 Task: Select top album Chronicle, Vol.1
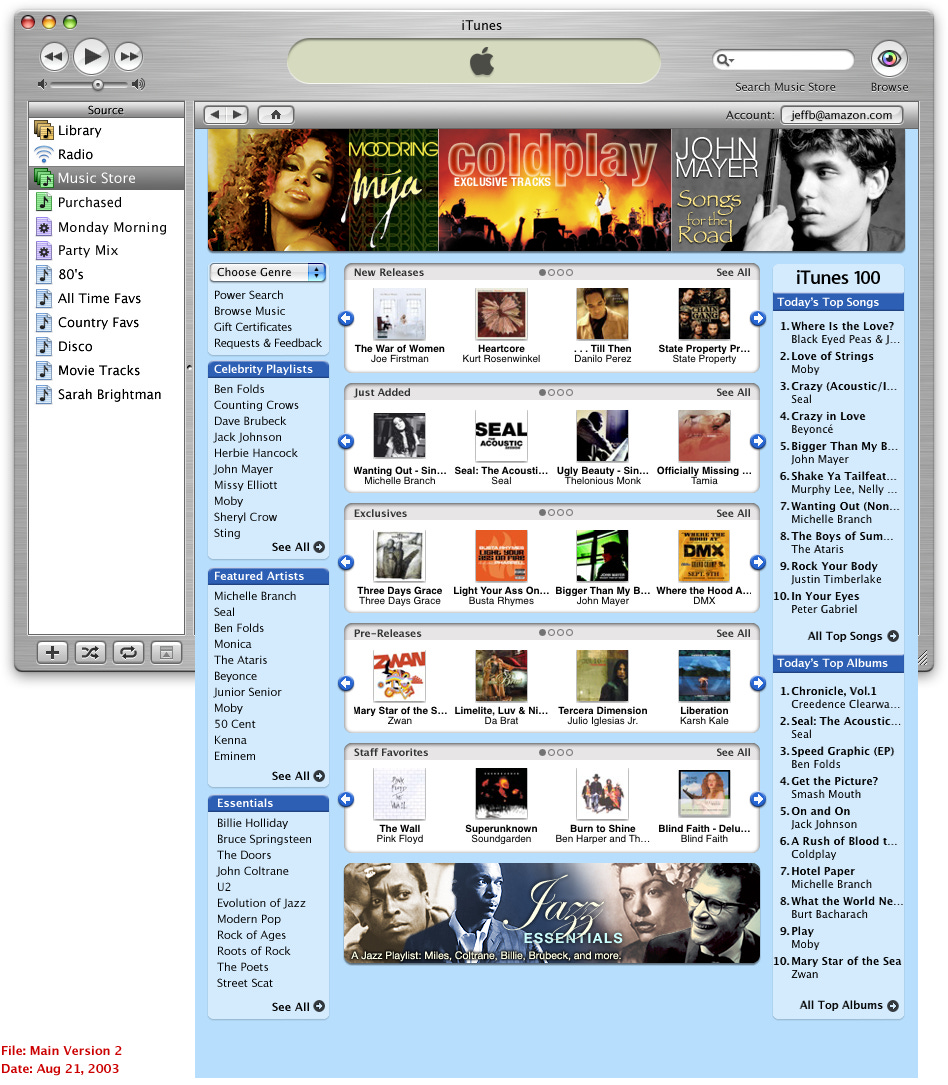pos(833,691)
